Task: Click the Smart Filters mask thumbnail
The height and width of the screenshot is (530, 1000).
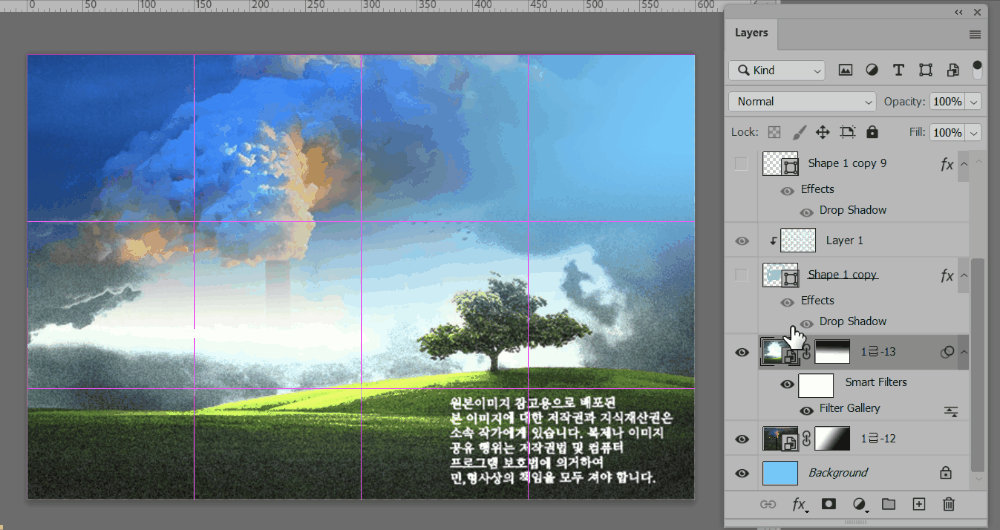Action: [816, 385]
